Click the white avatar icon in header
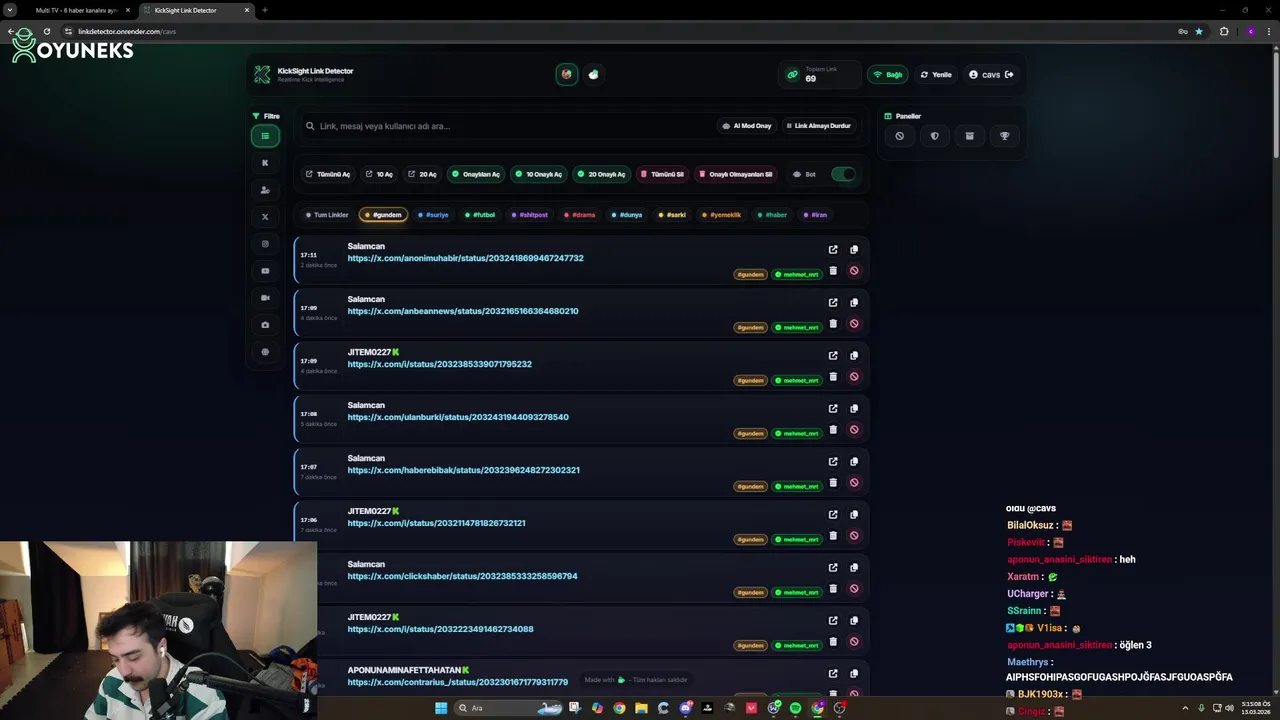This screenshot has width=1280, height=720. [594, 74]
